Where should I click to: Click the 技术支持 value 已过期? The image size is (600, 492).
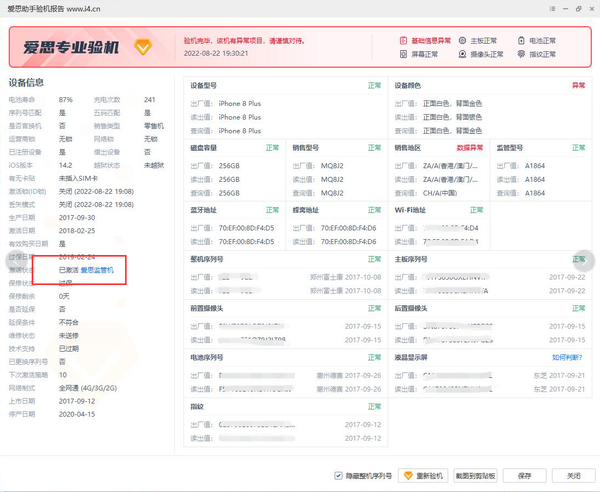[68, 349]
